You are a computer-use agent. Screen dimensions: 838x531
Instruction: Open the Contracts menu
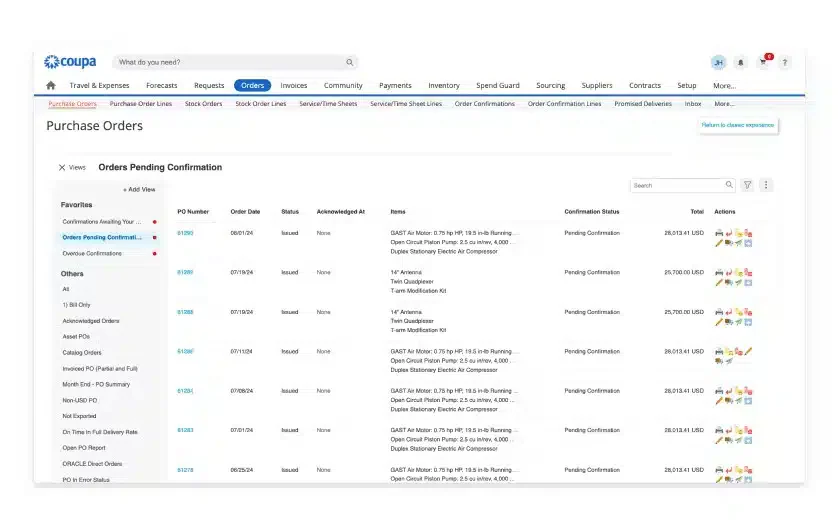(x=645, y=85)
